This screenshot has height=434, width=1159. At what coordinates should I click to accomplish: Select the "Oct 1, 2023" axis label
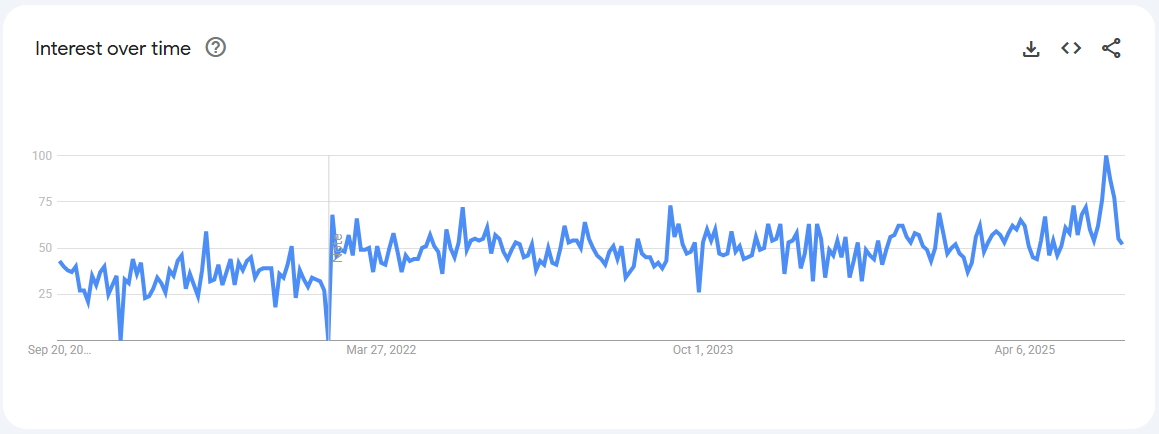click(703, 350)
